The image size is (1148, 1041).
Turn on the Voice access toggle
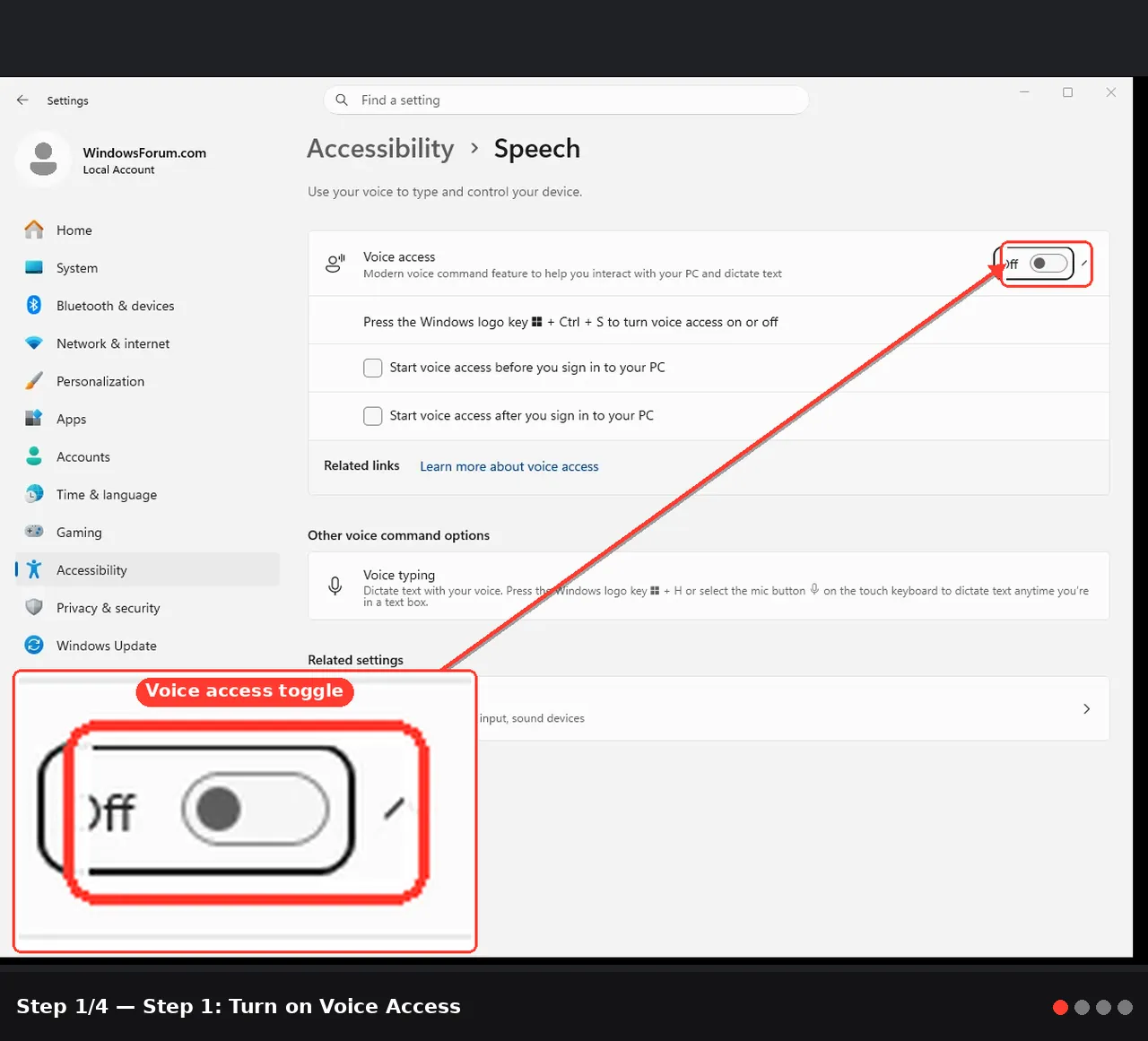click(1048, 264)
